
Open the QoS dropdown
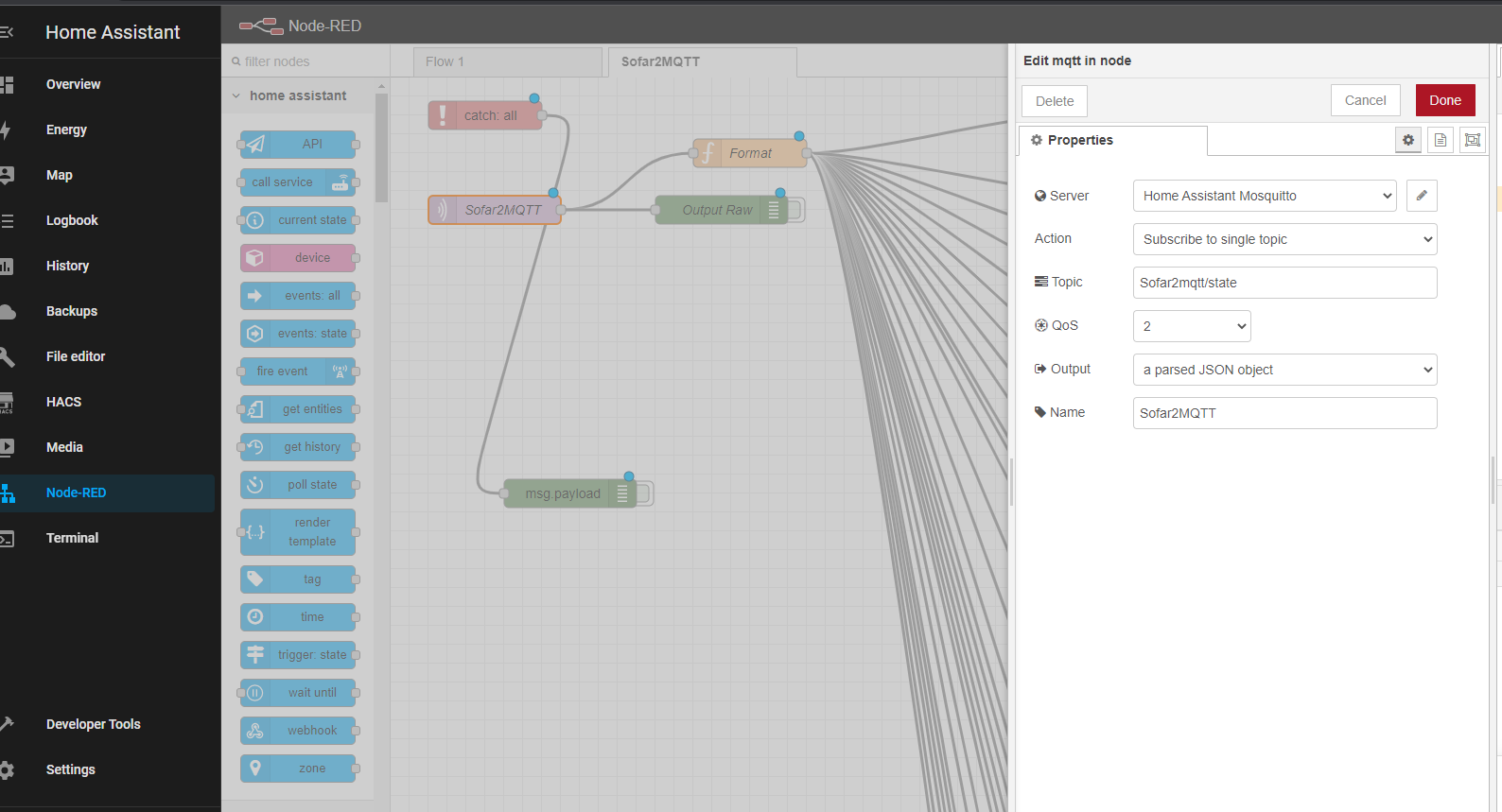pos(1192,326)
